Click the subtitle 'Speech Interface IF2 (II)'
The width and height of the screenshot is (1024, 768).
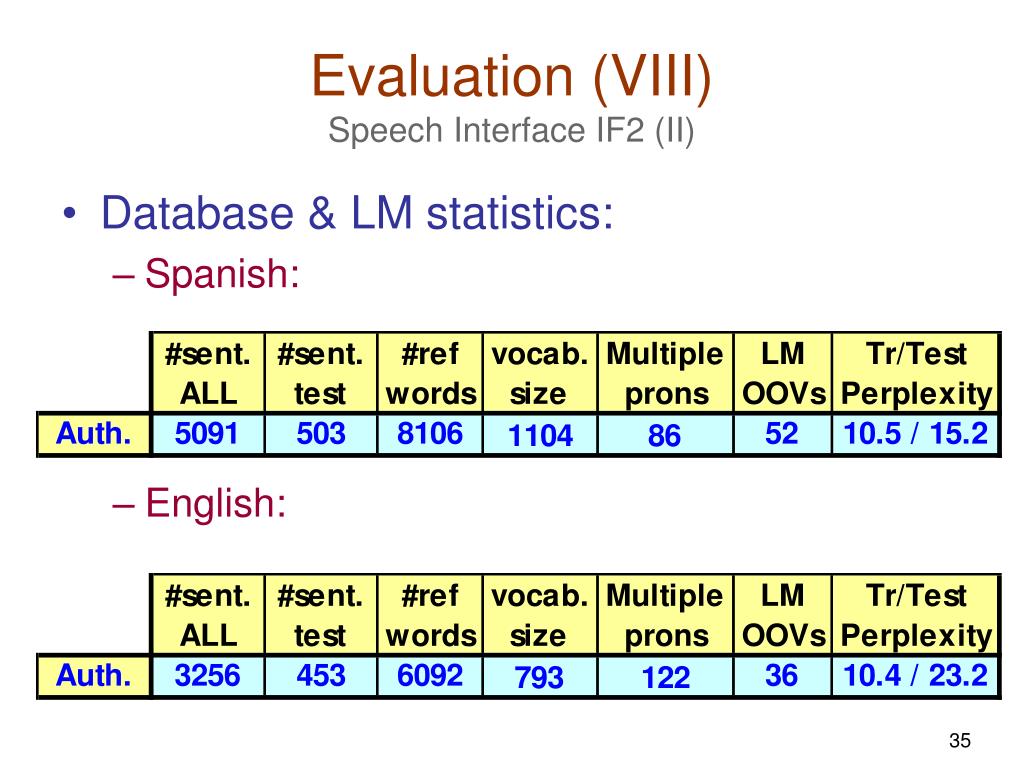(x=511, y=130)
